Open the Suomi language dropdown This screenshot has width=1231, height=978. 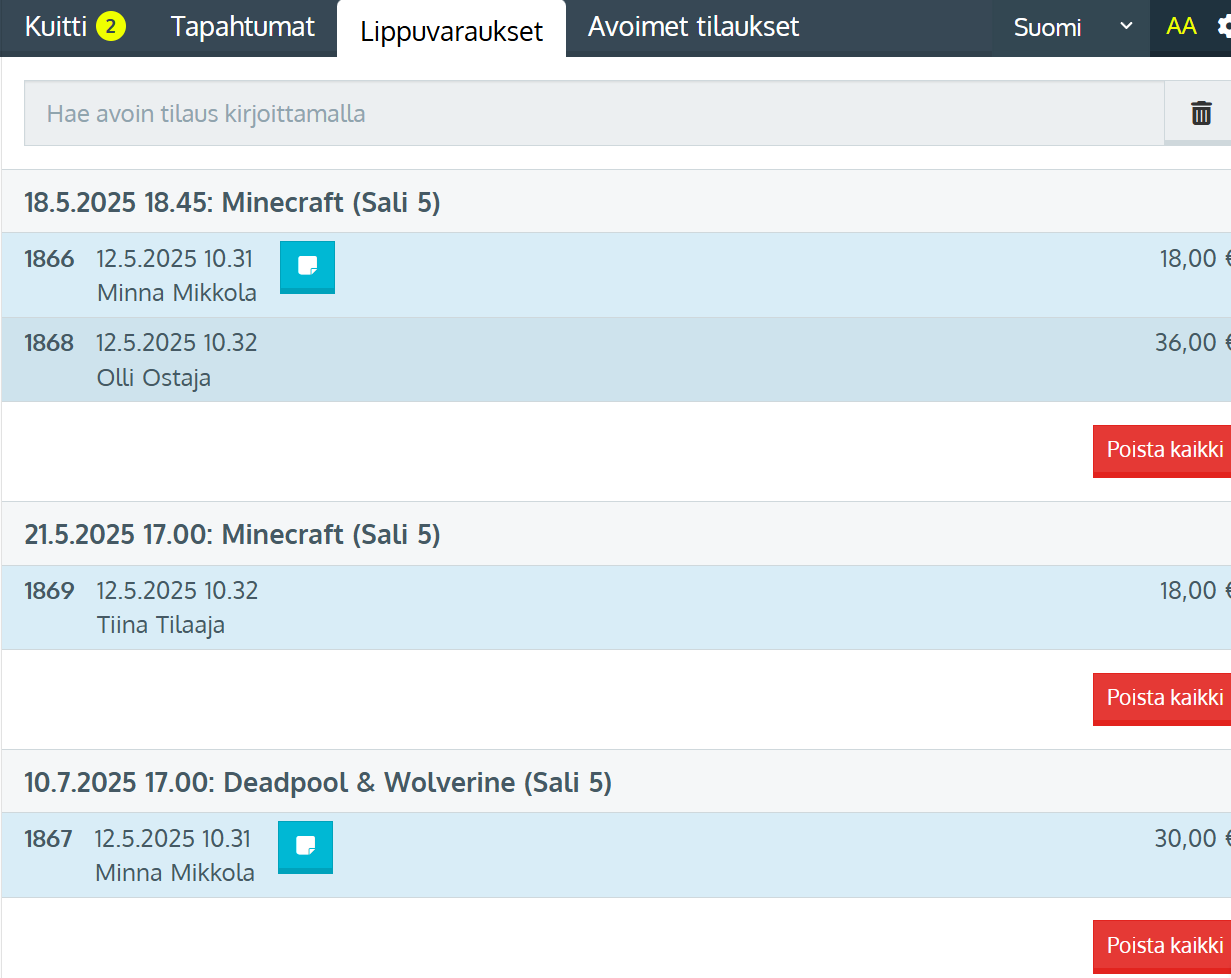coord(1072,27)
